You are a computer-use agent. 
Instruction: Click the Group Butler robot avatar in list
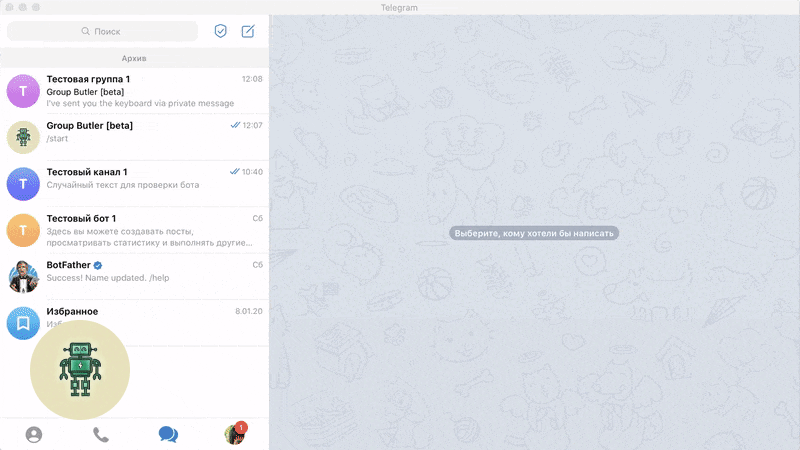23,137
